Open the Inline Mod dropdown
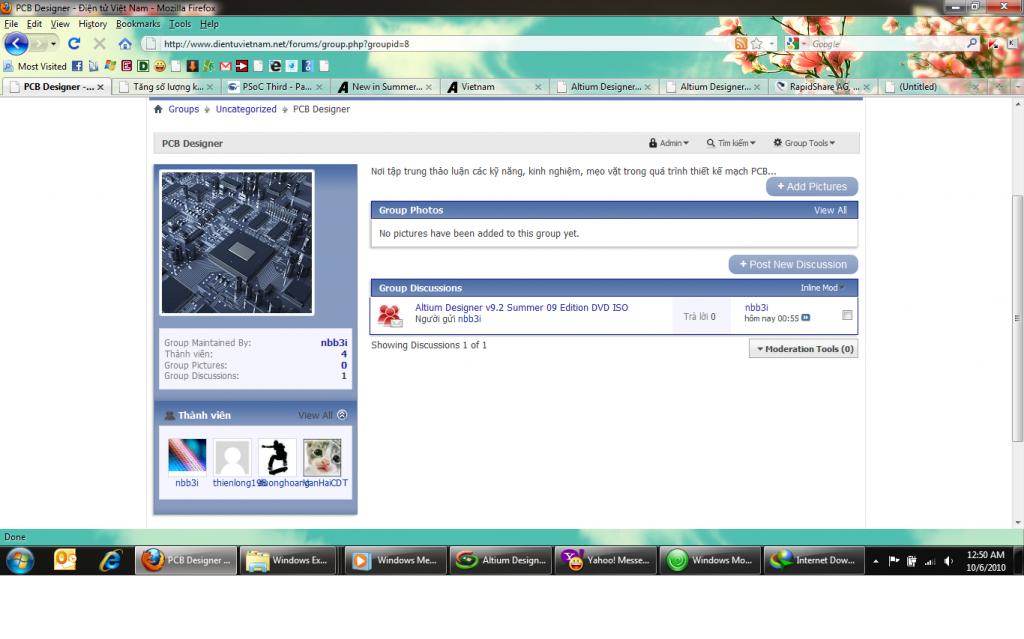Viewport: 1024px width, 639px height. tap(822, 287)
